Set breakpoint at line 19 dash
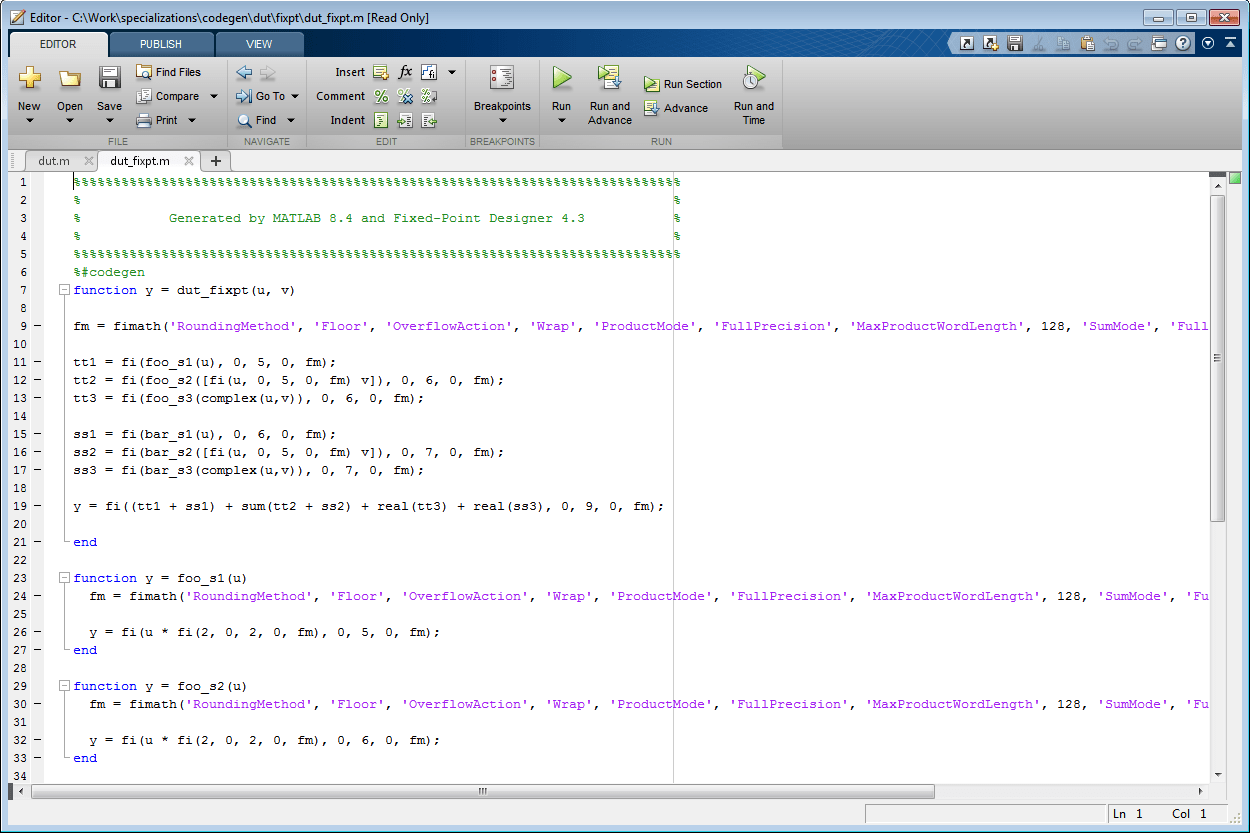This screenshot has width=1250, height=833. pos(37,506)
